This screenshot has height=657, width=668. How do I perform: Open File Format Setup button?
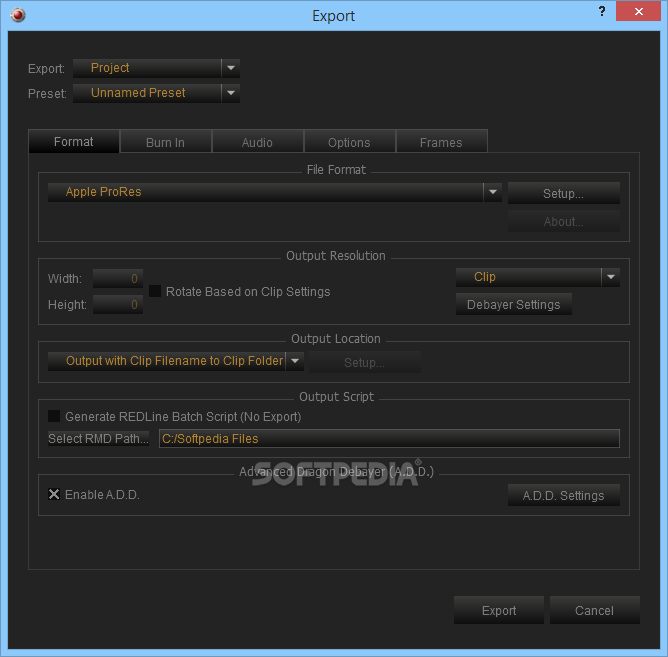click(564, 193)
